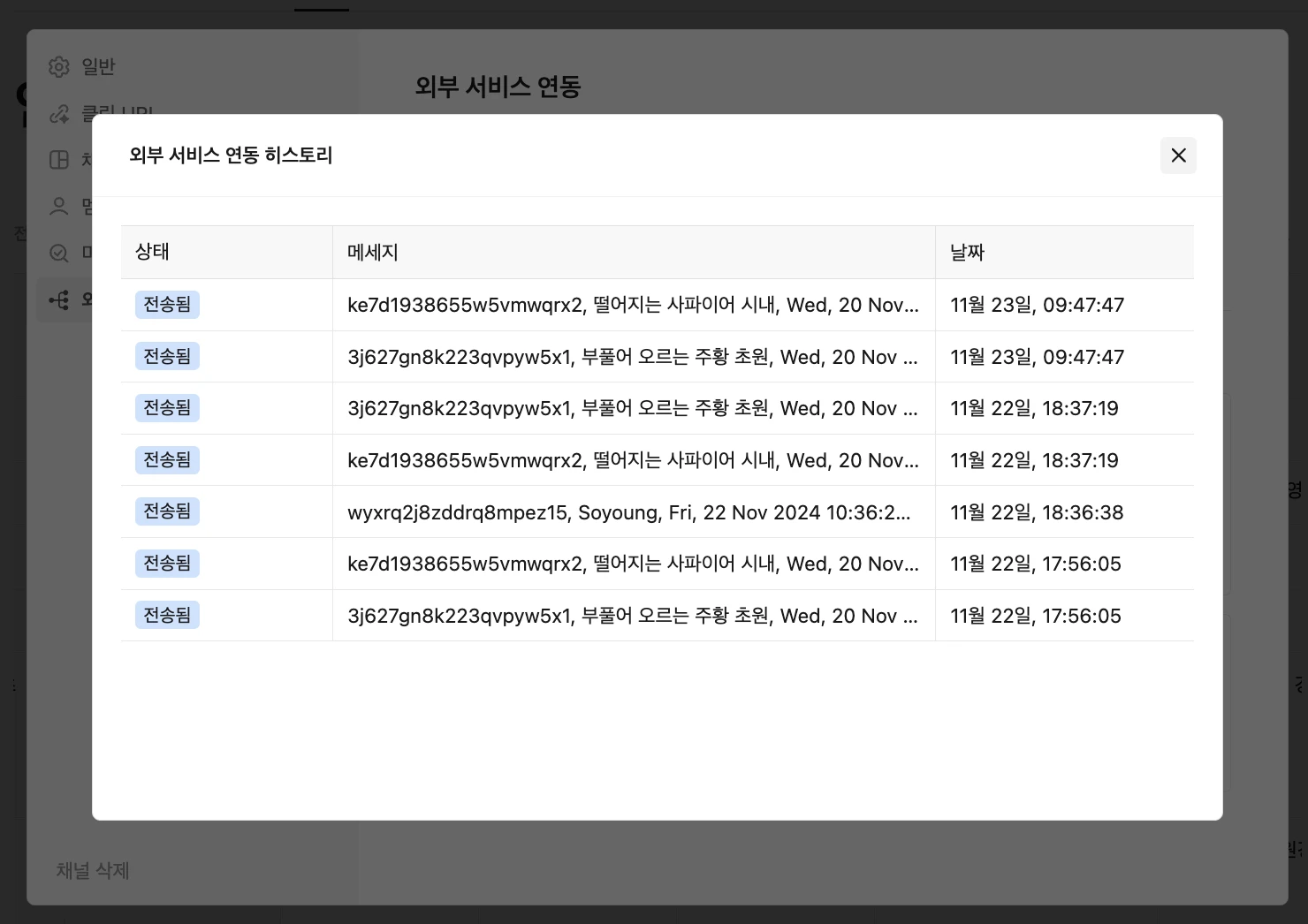
Task: Click the checkmark magnifier icon in sidebar
Action: pos(59,254)
